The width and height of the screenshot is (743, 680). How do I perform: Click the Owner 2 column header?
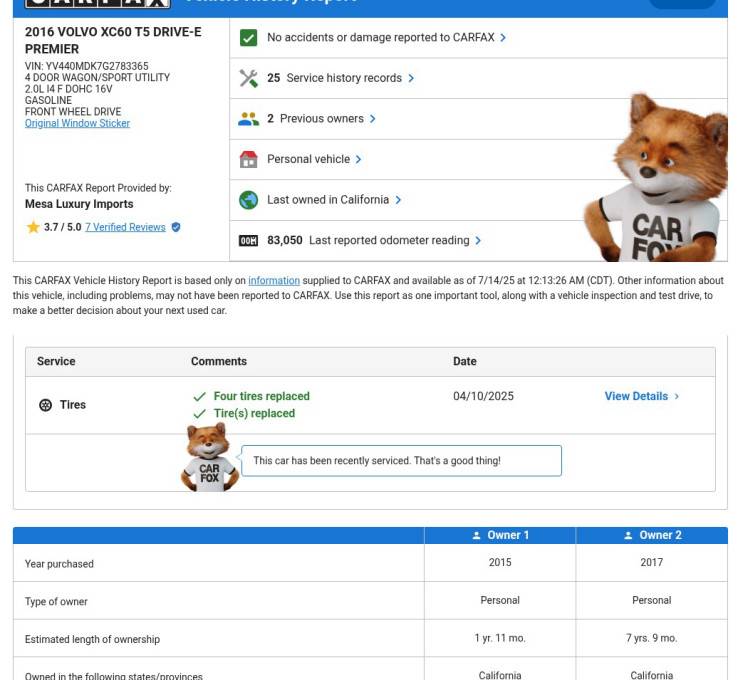(x=652, y=535)
